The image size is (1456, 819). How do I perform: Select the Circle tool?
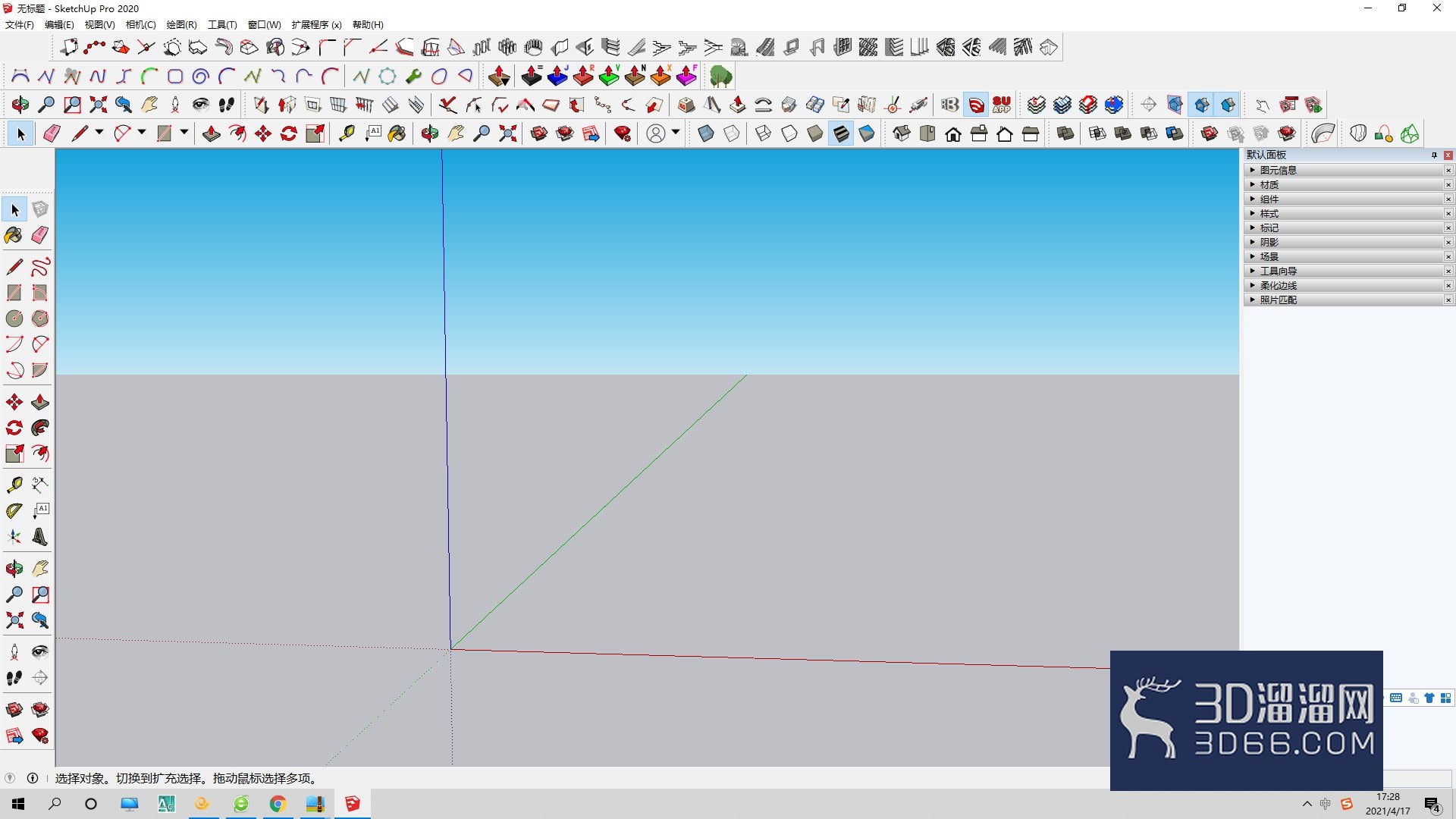[14, 318]
